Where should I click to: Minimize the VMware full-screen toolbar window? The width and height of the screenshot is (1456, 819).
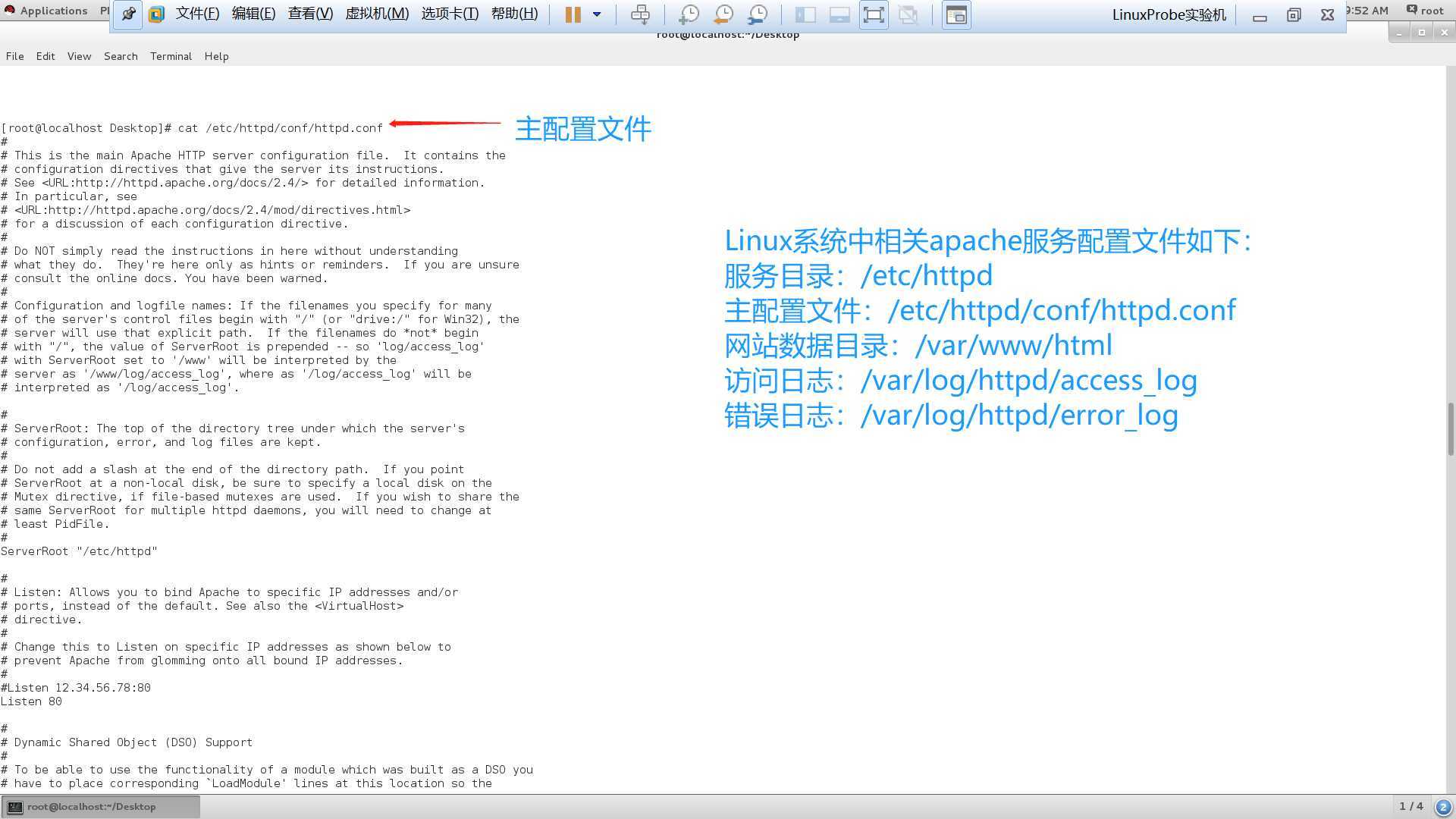tap(1260, 15)
